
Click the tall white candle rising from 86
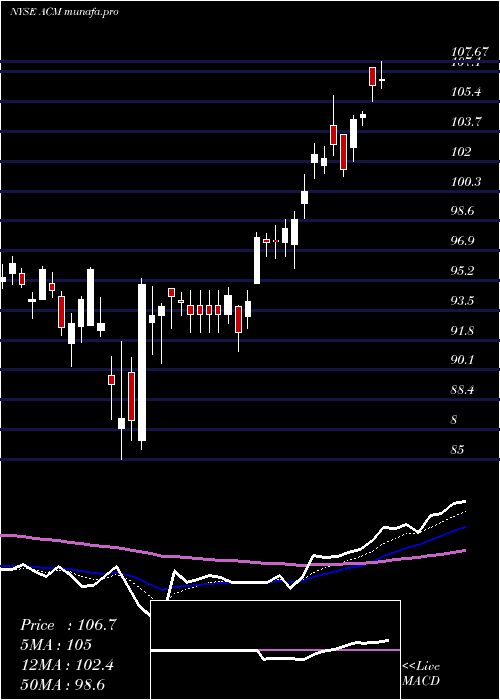(x=142, y=362)
